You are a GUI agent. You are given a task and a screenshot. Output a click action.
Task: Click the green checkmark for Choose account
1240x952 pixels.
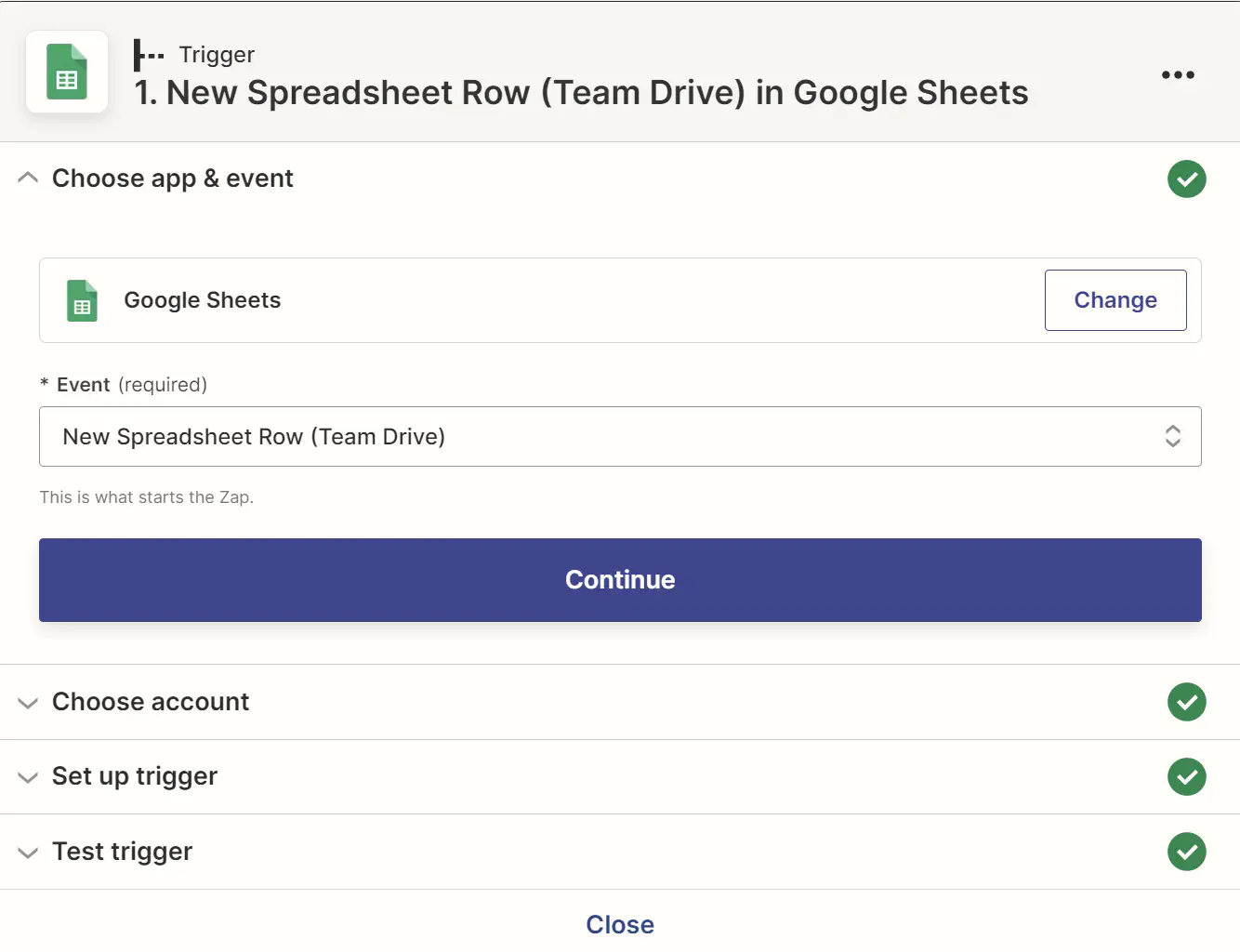click(x=1187, y=702)
